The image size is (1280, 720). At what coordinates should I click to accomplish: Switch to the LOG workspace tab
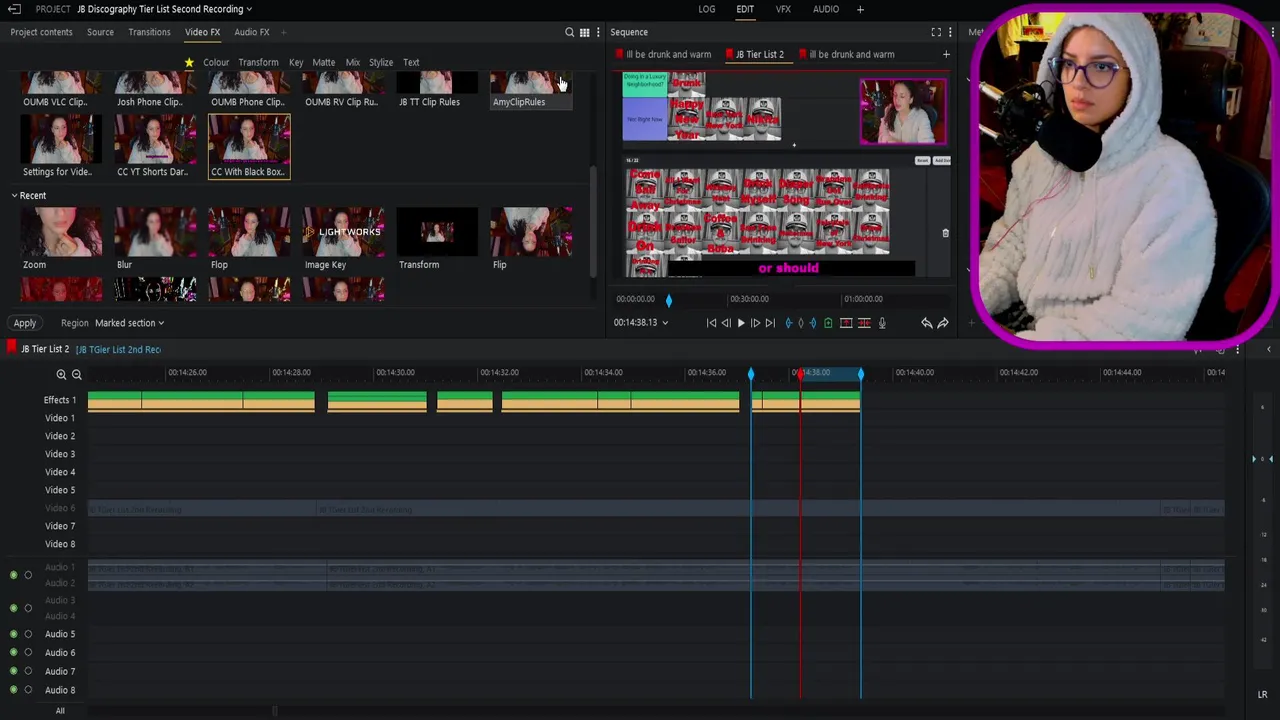click(x=706, y=9)
